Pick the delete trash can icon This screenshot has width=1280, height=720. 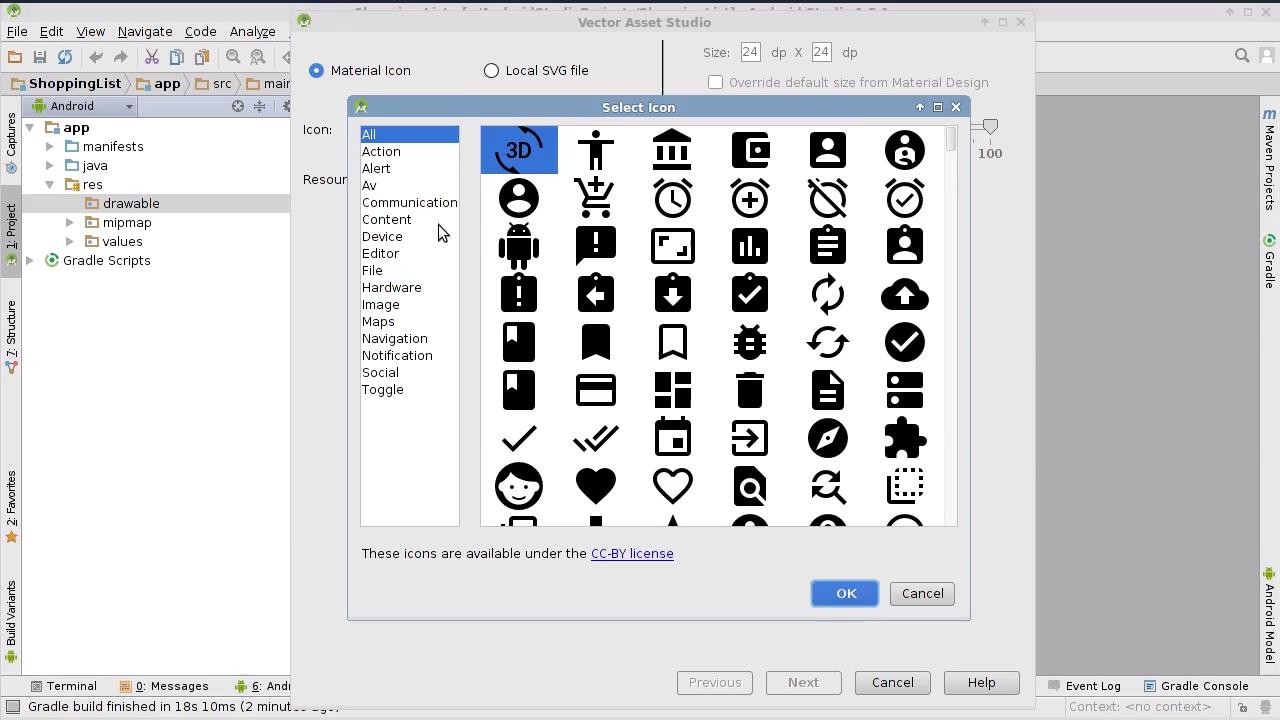[x=750, y=390]
